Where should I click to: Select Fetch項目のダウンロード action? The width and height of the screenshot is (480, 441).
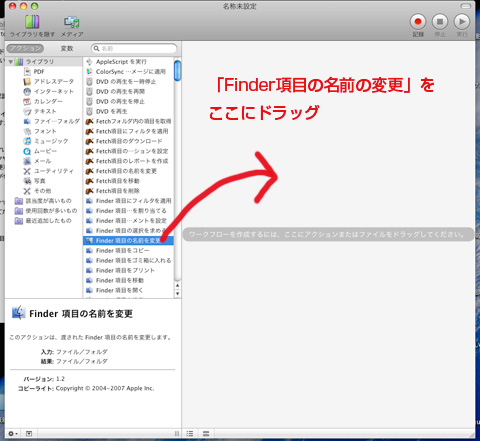[x=129, y=141]
